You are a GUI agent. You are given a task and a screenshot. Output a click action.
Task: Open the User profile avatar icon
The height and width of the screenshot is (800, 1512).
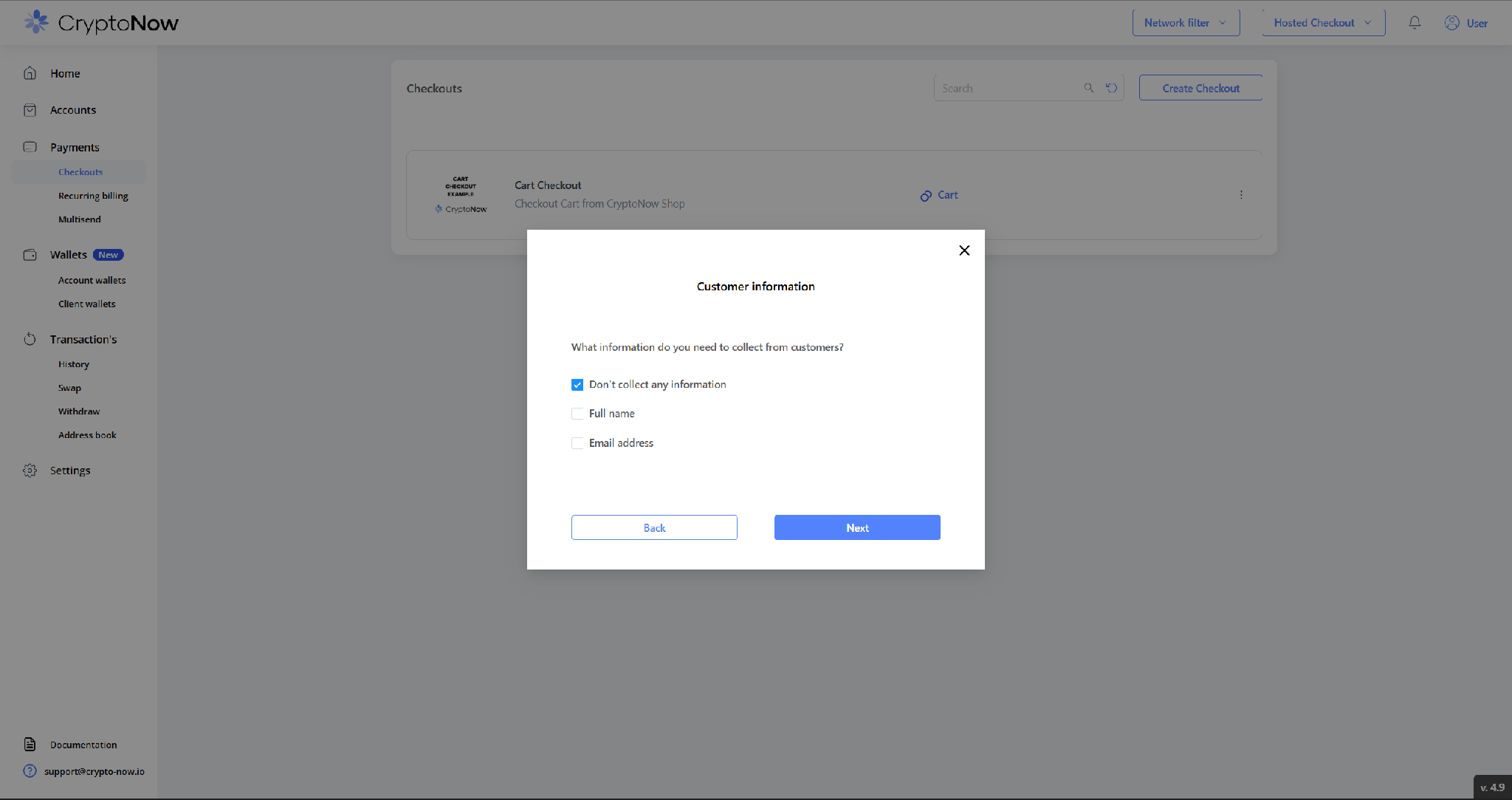click(x=1451, y=23)
